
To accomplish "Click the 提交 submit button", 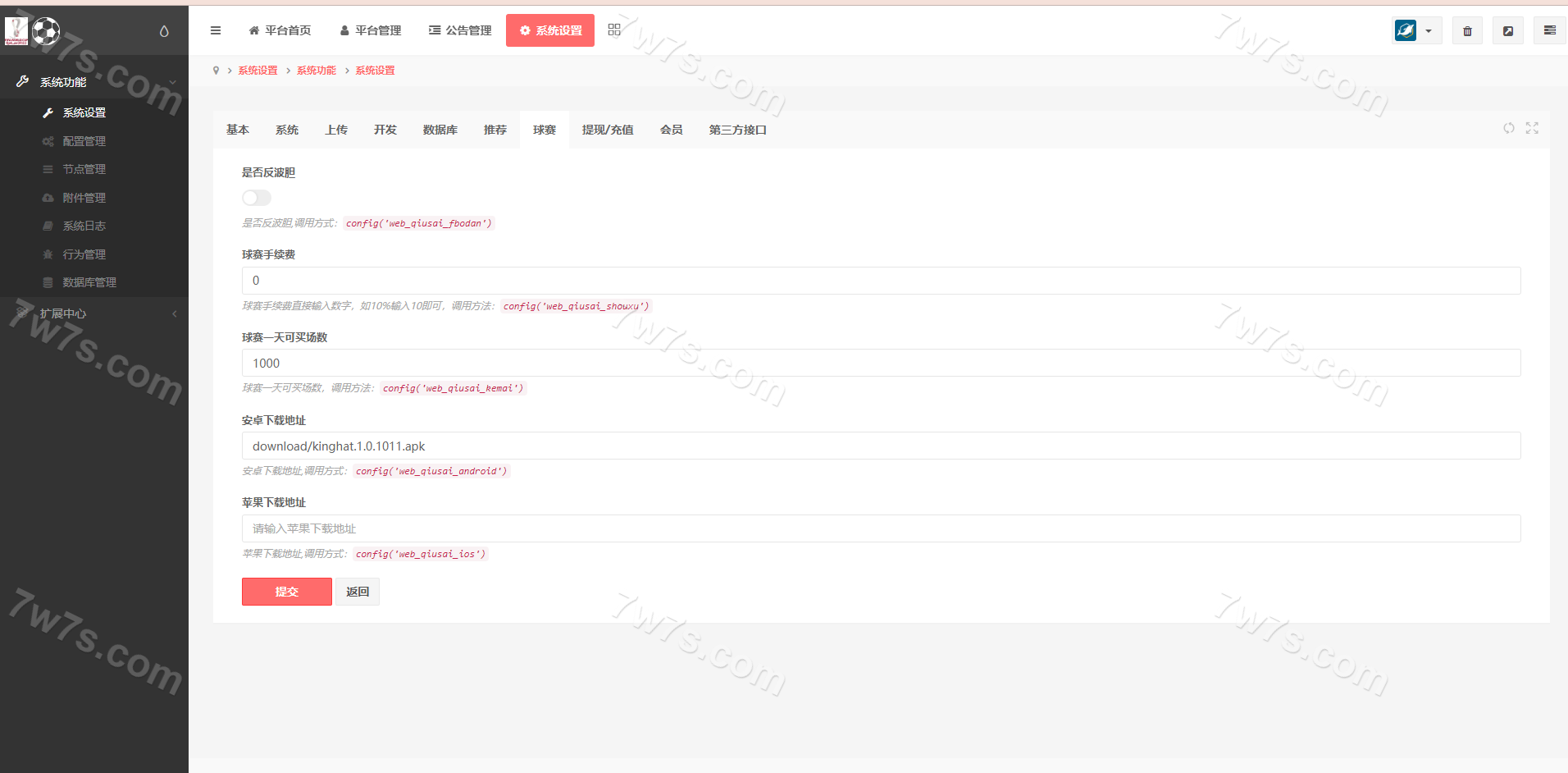I will pos(286,592).
